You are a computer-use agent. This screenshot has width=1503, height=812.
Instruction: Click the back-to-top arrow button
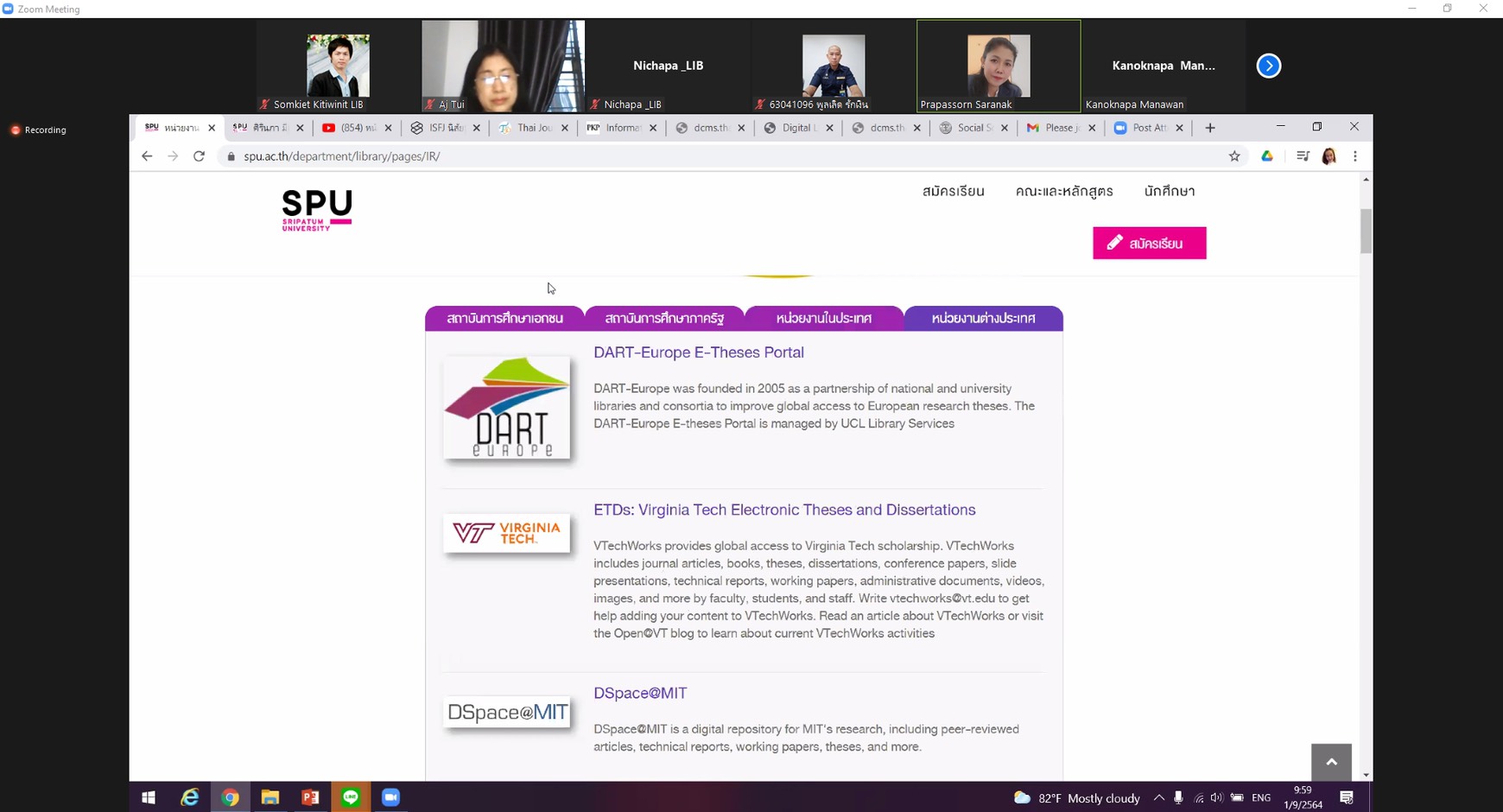pos(1331,762)
